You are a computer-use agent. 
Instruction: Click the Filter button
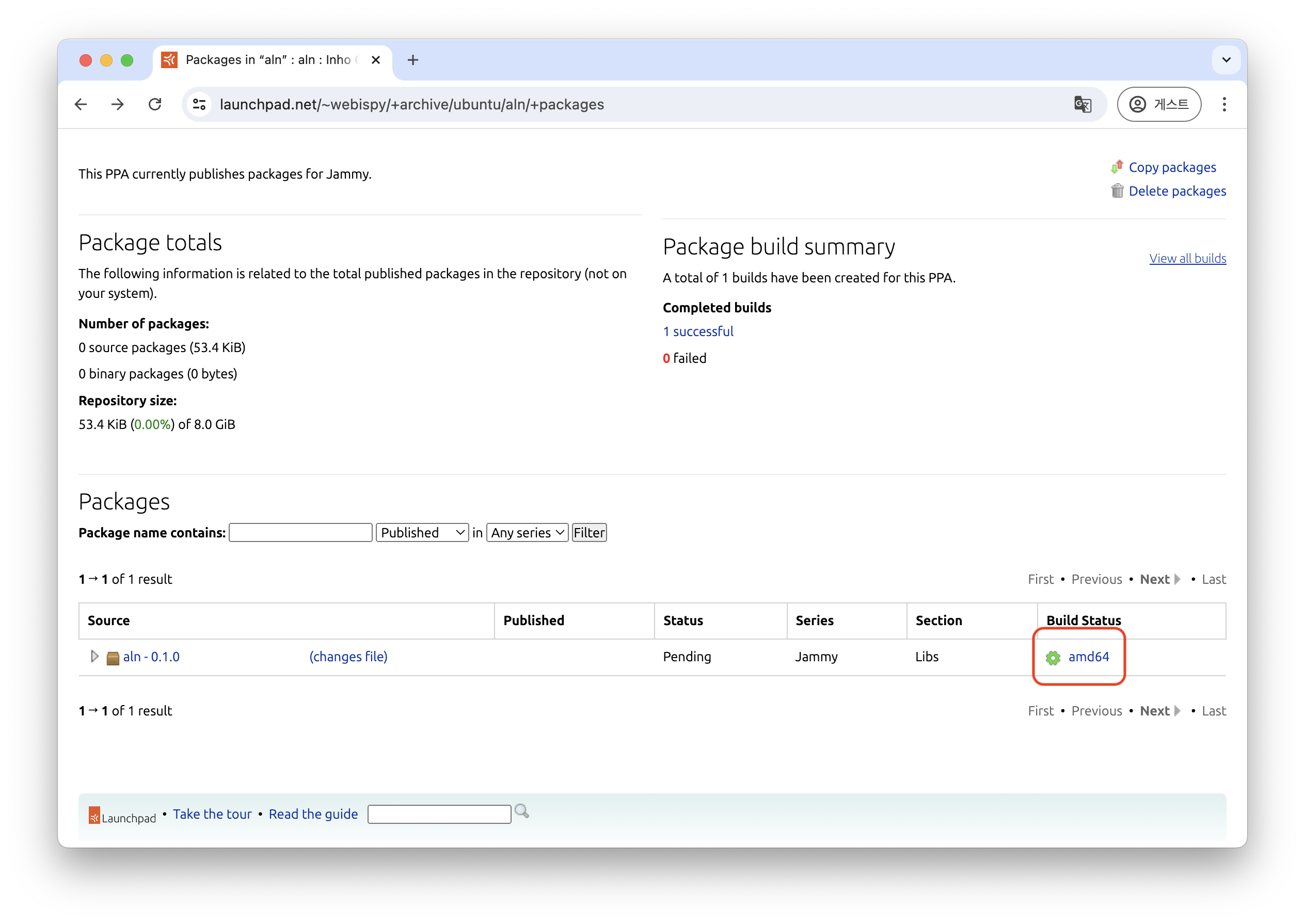point(589,533)
